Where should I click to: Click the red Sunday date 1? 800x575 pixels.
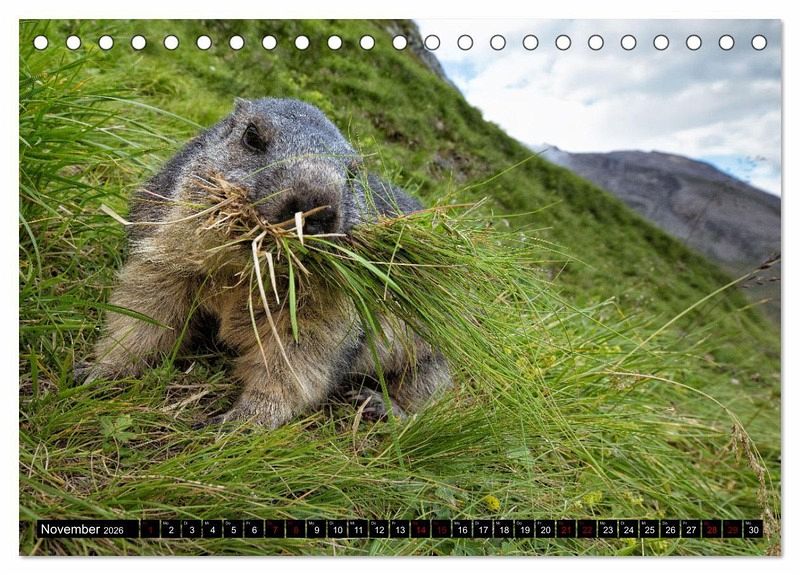(150, 530)
